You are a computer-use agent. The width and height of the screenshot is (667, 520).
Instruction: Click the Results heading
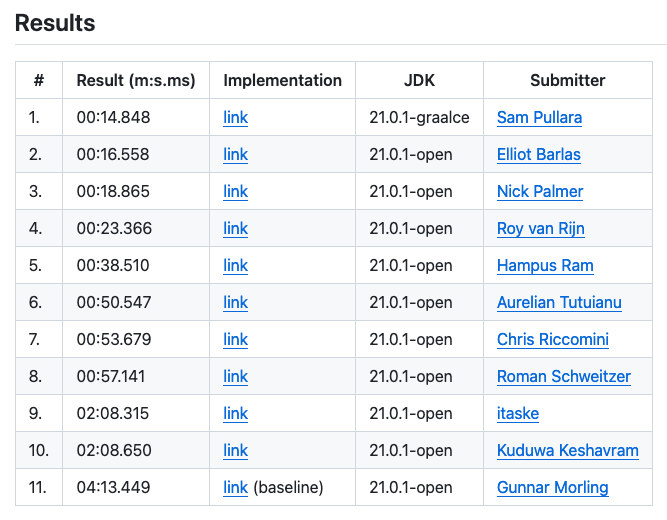coord(55,23)
